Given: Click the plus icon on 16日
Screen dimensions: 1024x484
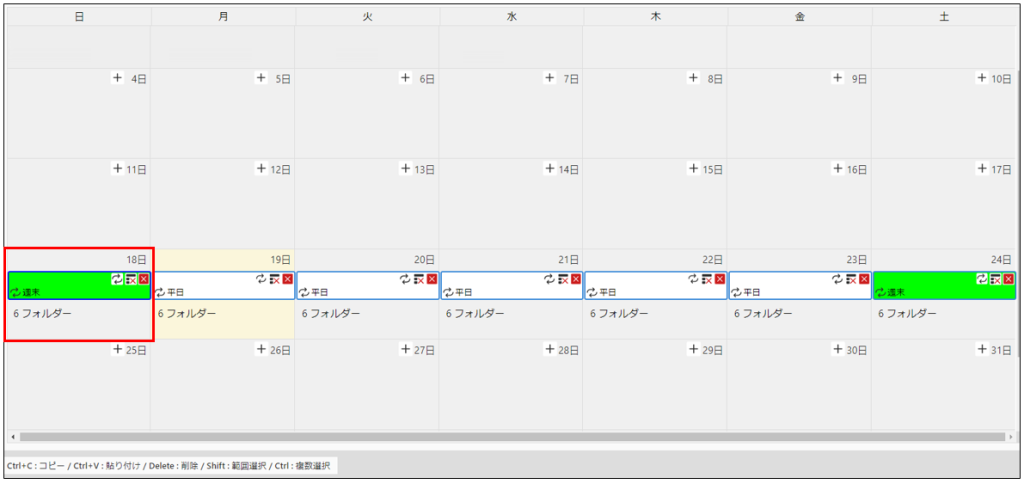Looking at the screenshot, I should pyautogui.click(x=838, y=169).
